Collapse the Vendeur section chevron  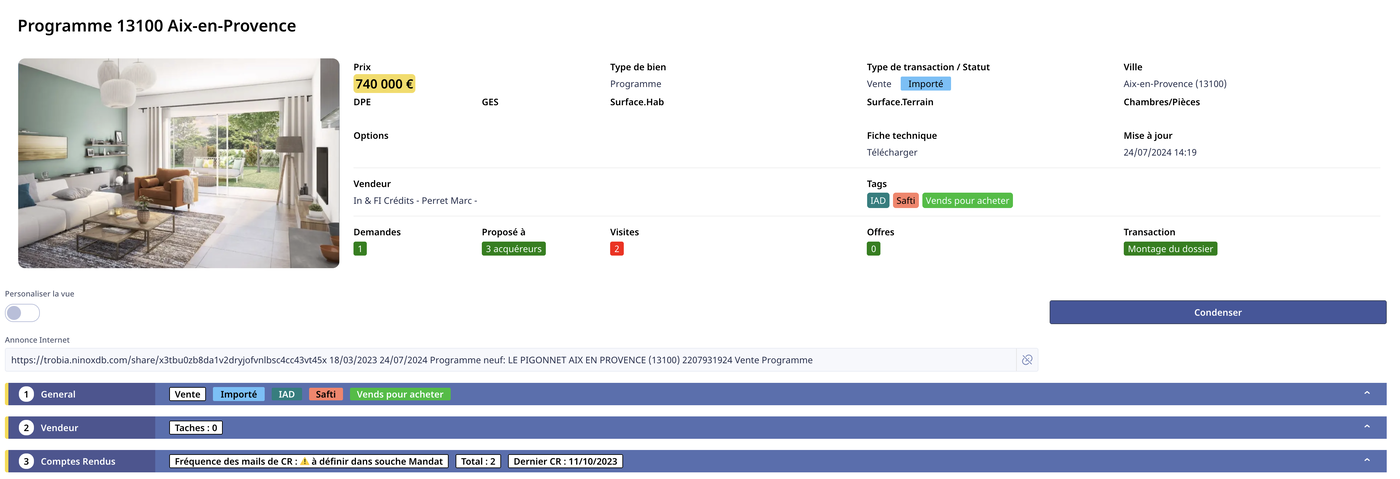(x=1366, y=428)
